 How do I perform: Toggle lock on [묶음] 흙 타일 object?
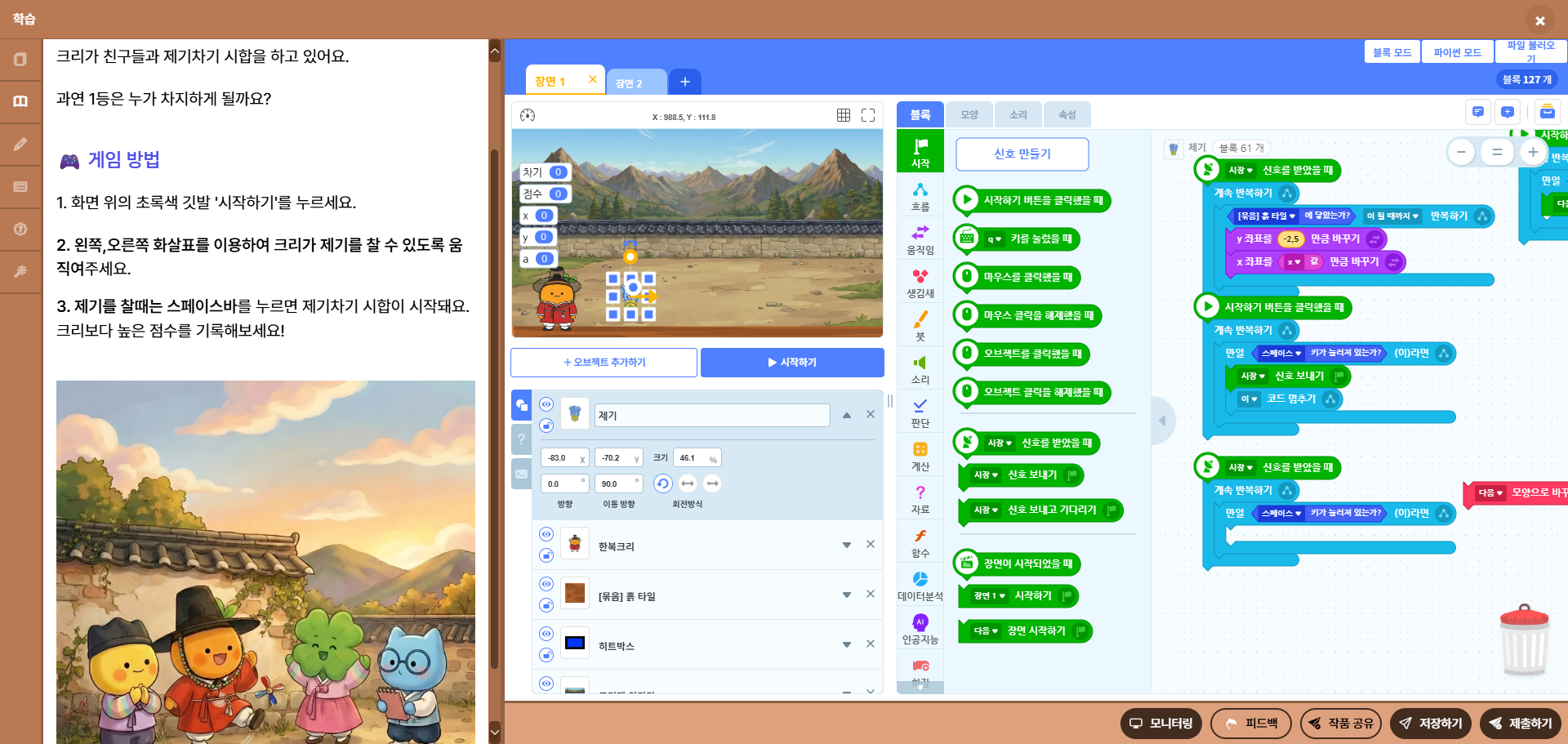(x=546, y=605)
